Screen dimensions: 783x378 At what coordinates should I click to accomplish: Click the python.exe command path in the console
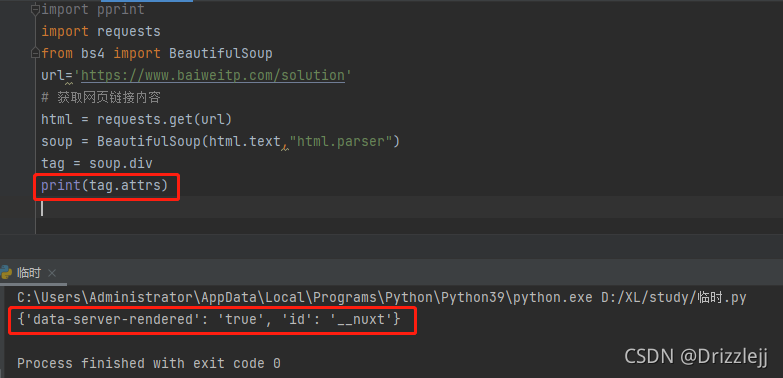pos(382,298)
